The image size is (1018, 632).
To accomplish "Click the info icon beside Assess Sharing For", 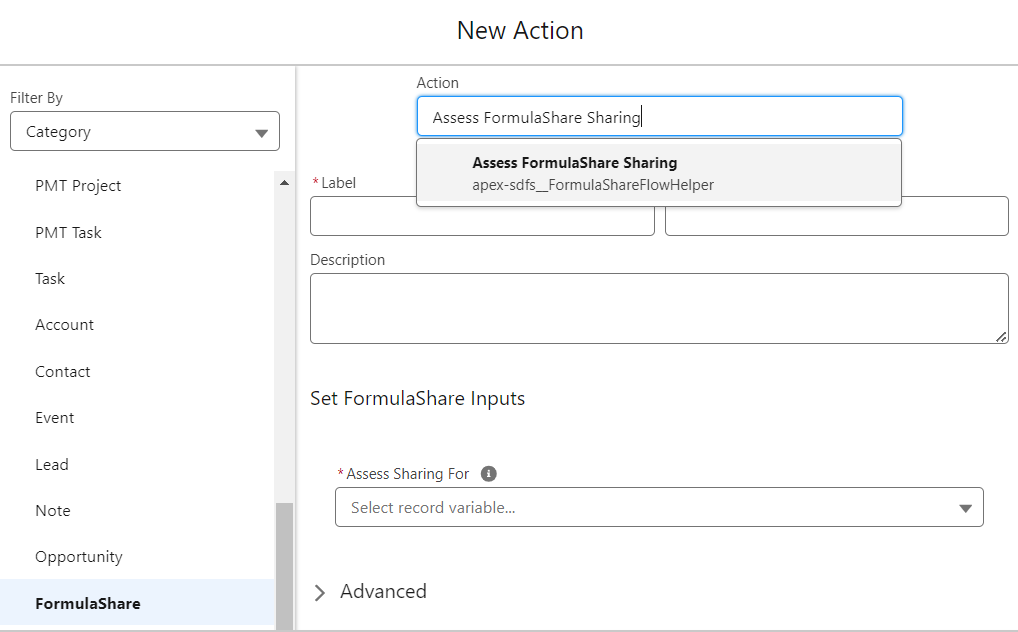I will [x=488, y=473].
